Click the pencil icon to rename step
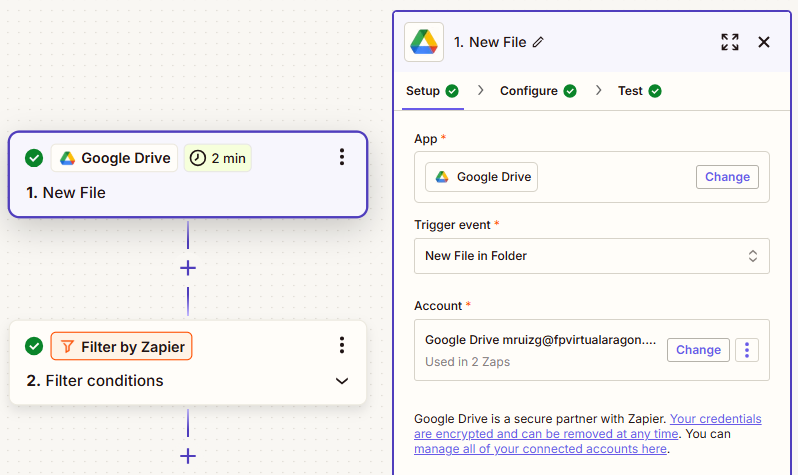The width and height of the screenshot is (798, 475). click(x=538, y=42)
